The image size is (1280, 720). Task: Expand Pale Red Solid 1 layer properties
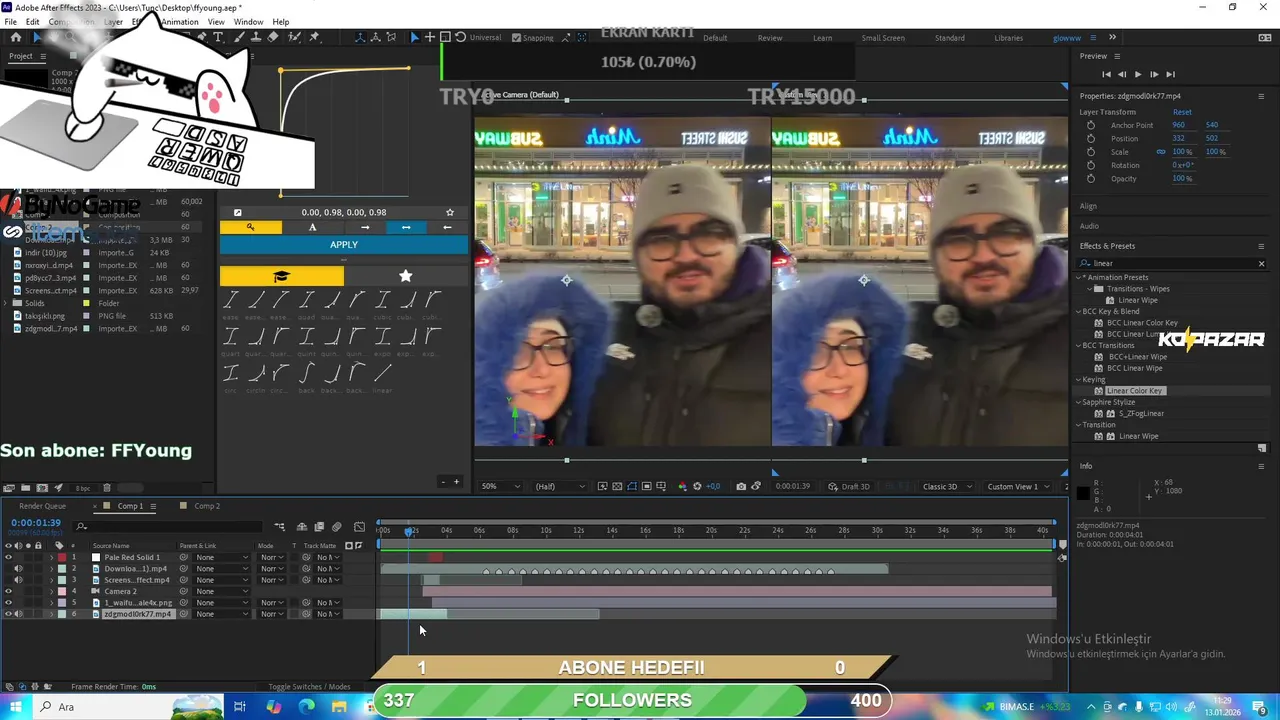(51, 557)
